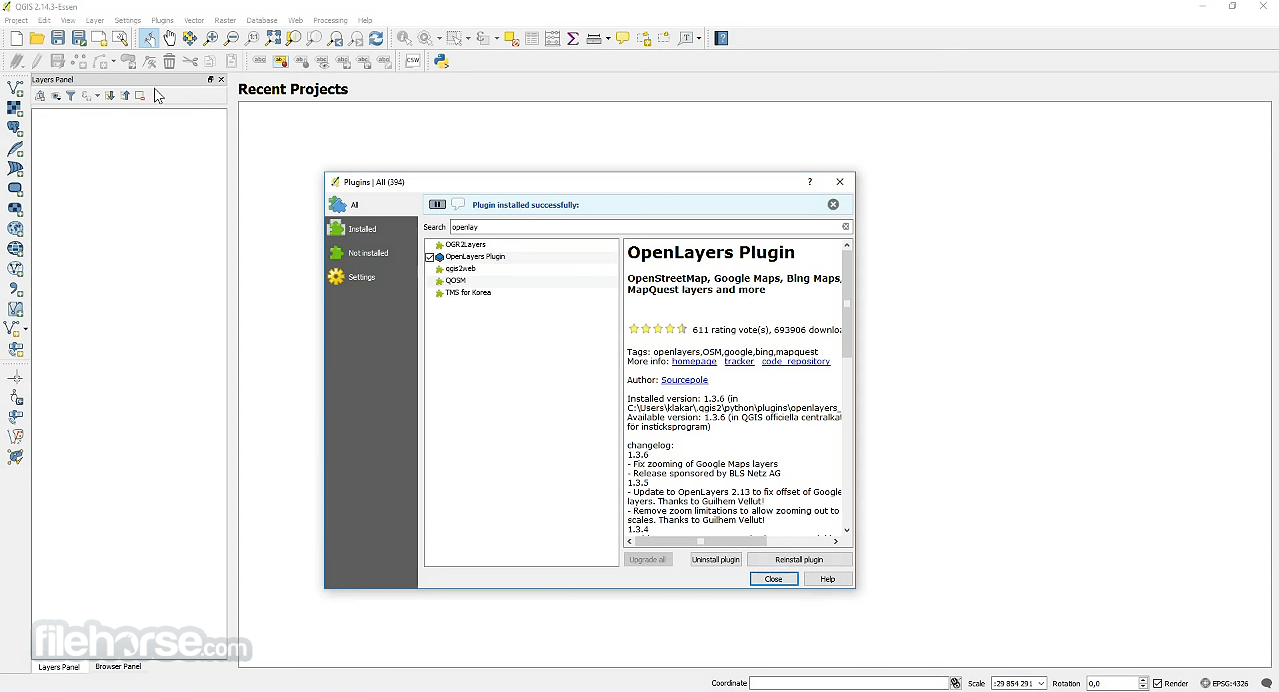This screenshot has width=1279, height=692.
Task: Click Add WMS/WMTS Layer globe icon
Action: tap(15, 229)
